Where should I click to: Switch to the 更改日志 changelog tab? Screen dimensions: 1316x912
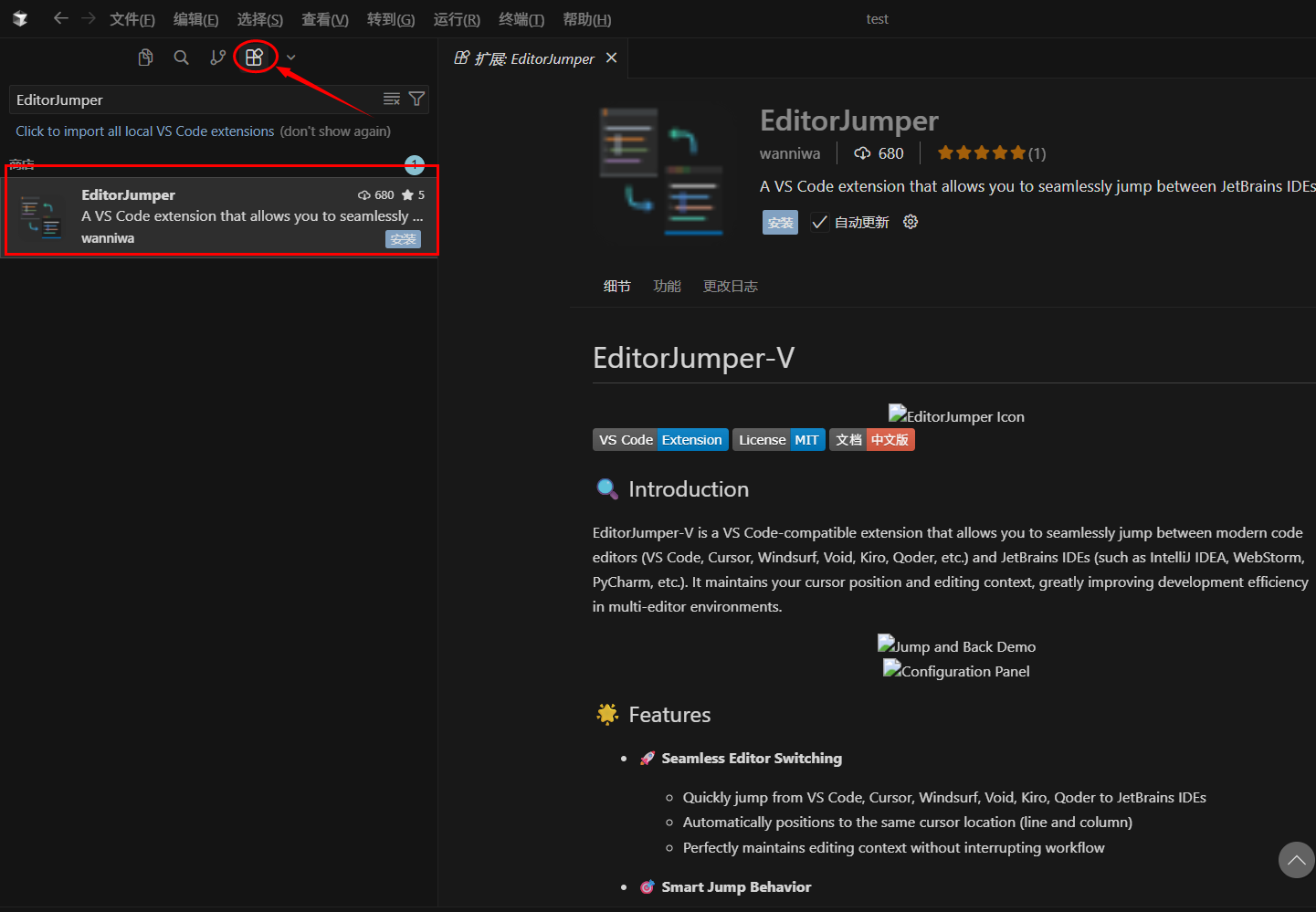tap(731, 287)
